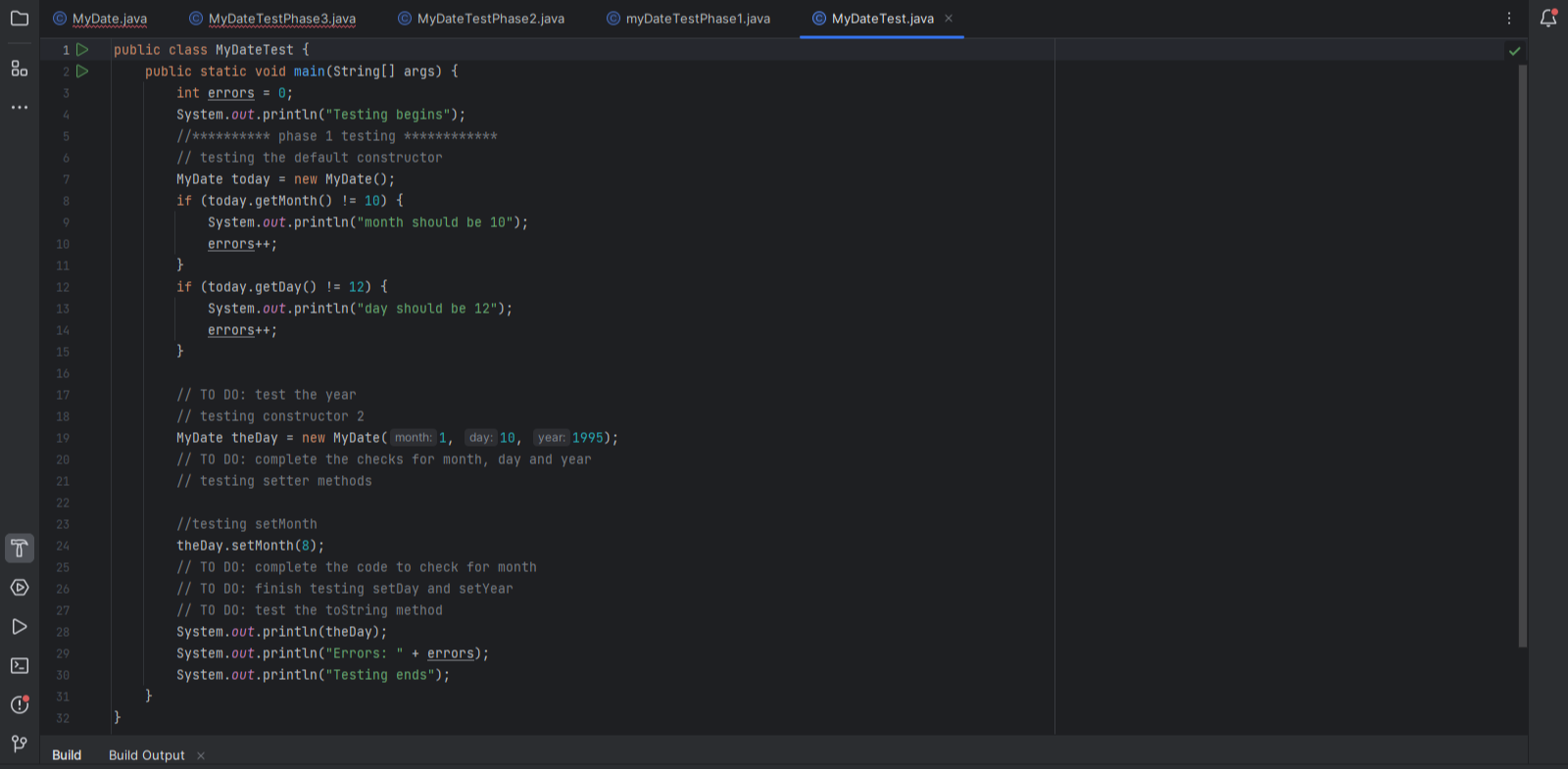This screenshot has height=769, width=1568.
Task: Open the Services tool window icon
Action: (x=19, y=587)
